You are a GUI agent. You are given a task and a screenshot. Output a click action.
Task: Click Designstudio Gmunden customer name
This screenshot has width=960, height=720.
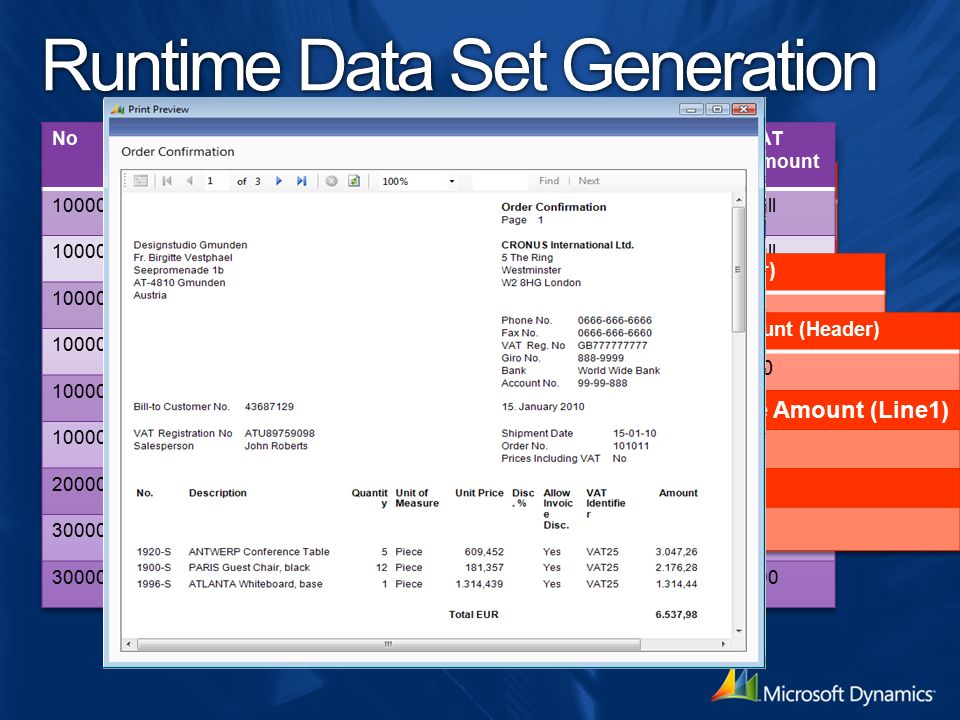[190, 245]
